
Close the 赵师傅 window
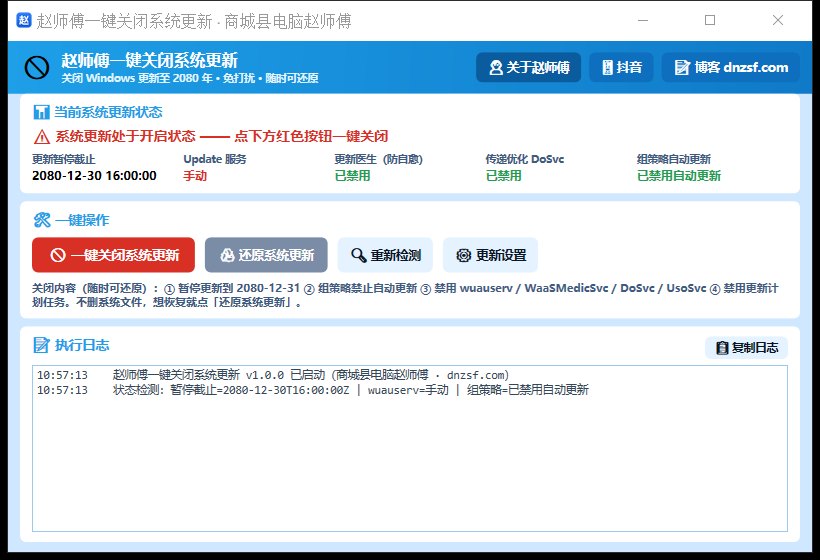click(x=778, y=20)
